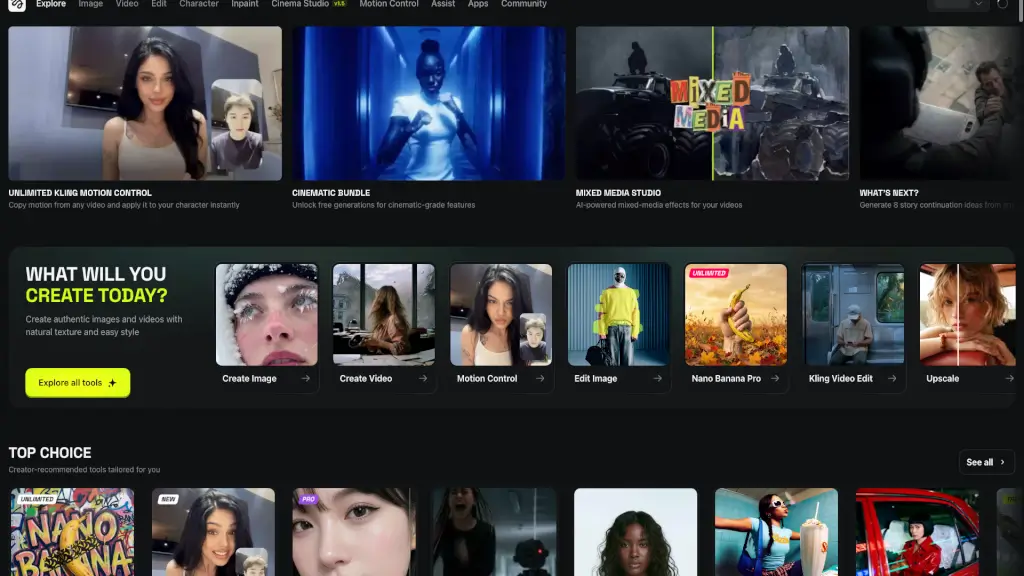The width and height of the screenshot is (1024, 576).
Task: Click the arrow icon next to Nano Banana Pro
Action: point(775,379)
